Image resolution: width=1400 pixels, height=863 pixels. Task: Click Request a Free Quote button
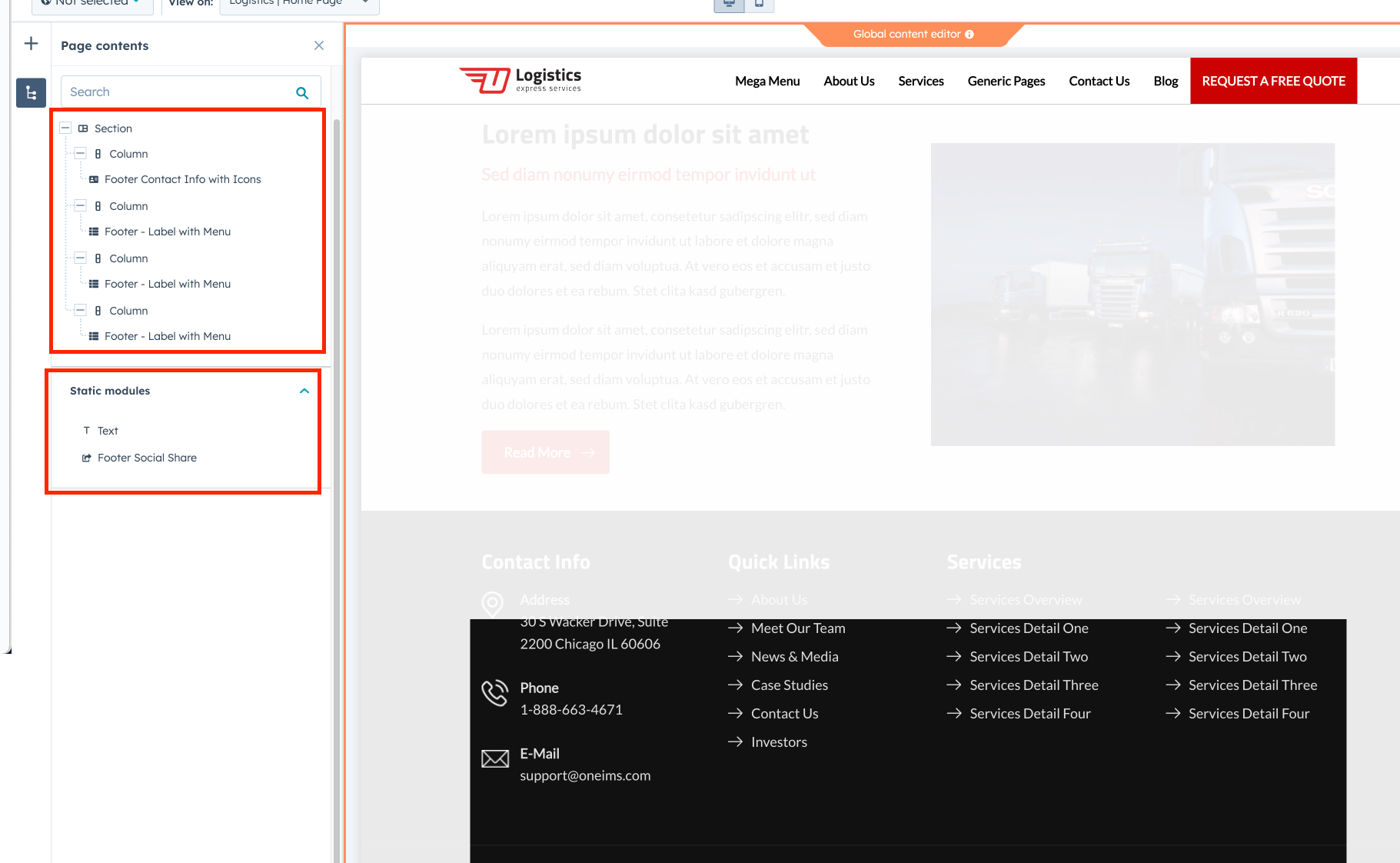1273,81
